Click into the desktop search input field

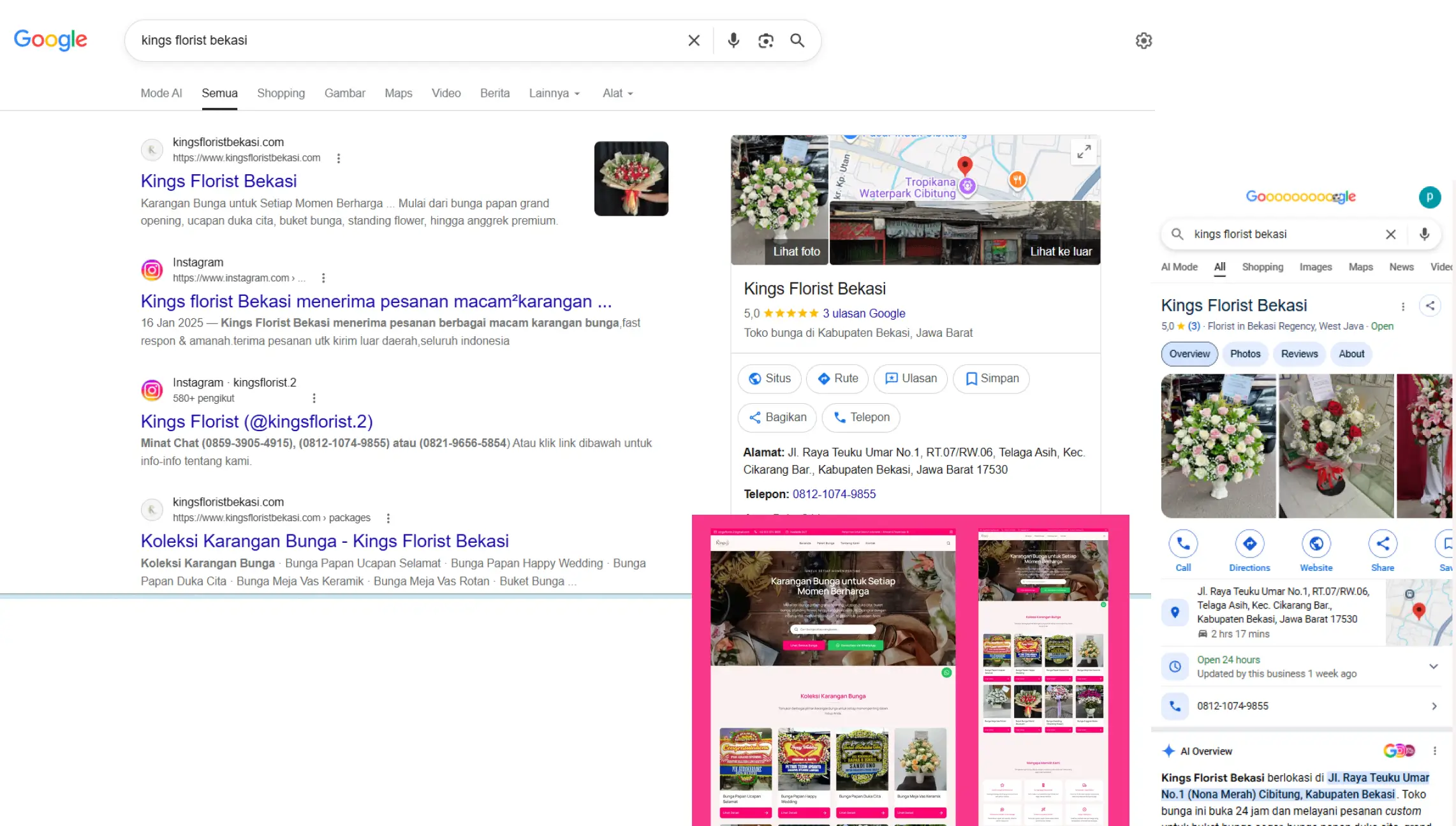point(408,40)
